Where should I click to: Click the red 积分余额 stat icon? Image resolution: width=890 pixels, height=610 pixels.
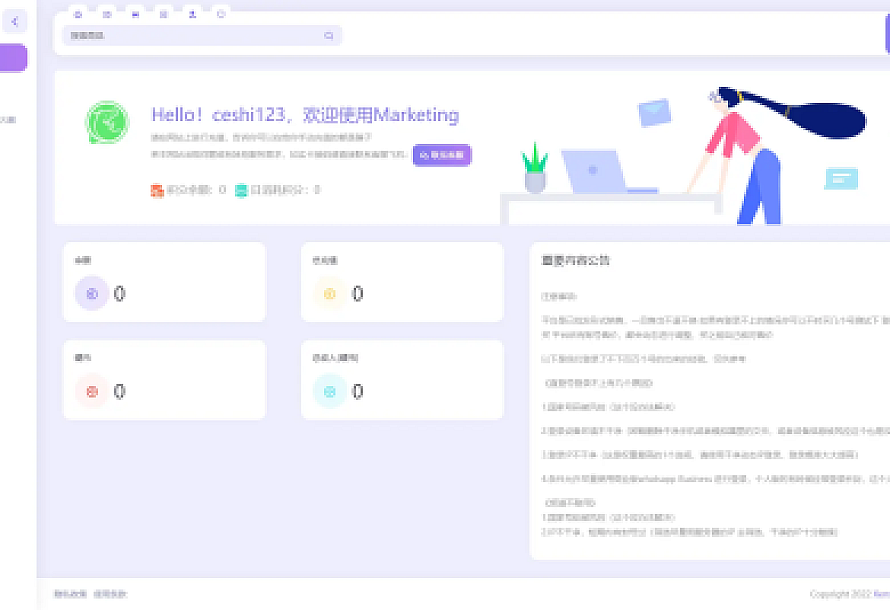tap(156, 190)
